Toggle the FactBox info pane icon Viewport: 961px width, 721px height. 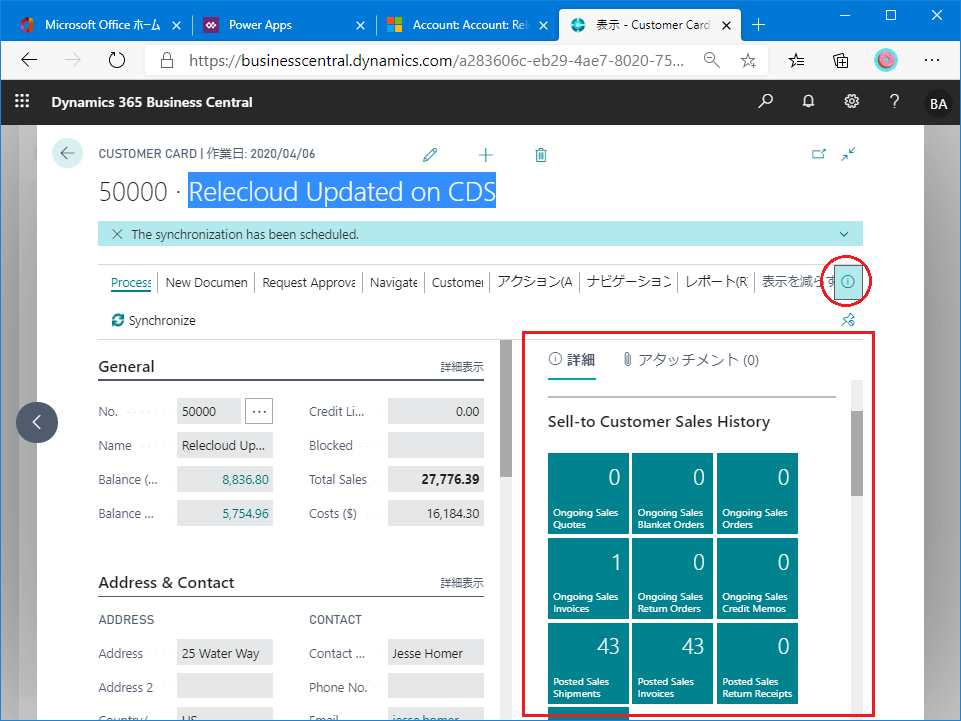click(848, 281)
